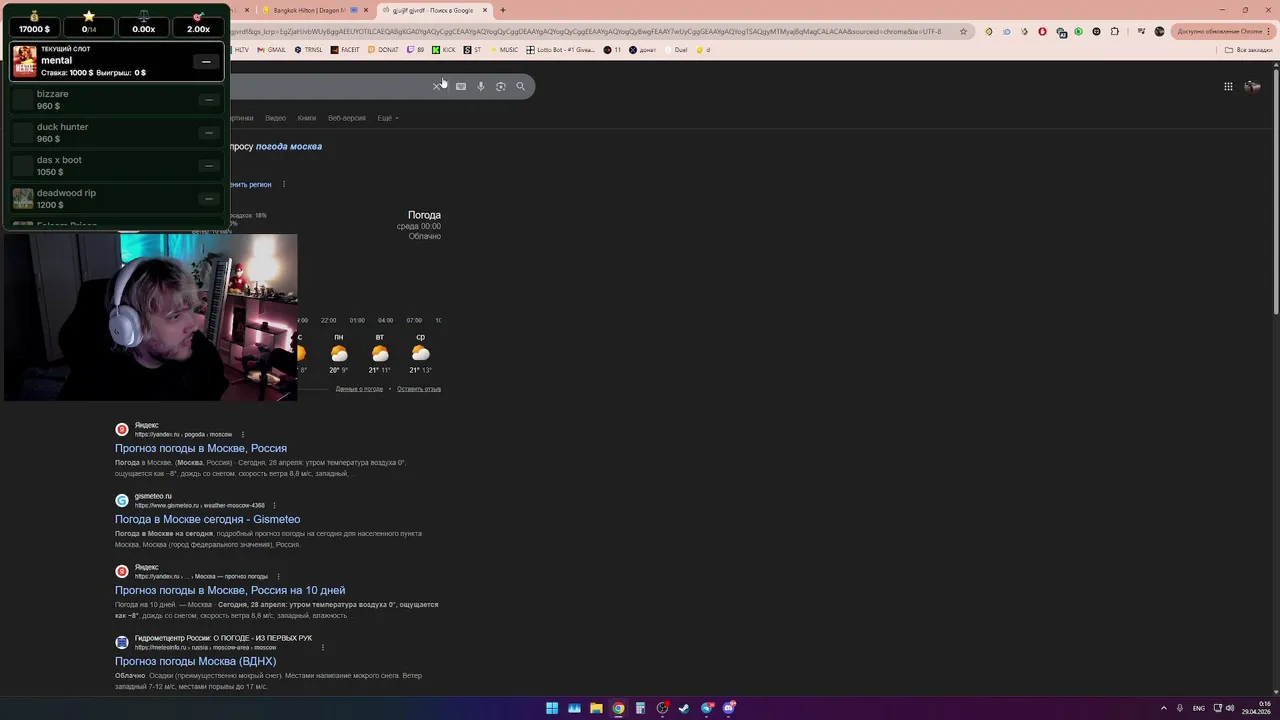Open the ST bookmark

[x=473, y=49]
